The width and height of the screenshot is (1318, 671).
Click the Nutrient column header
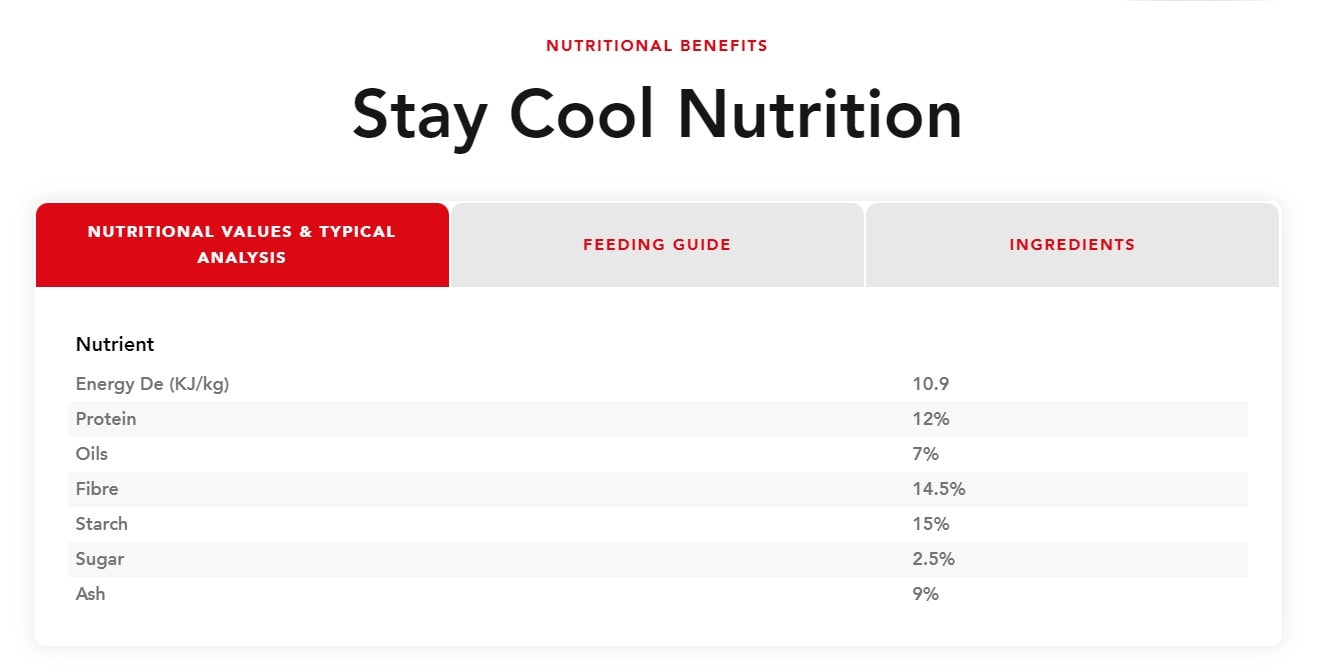point(115,345)
